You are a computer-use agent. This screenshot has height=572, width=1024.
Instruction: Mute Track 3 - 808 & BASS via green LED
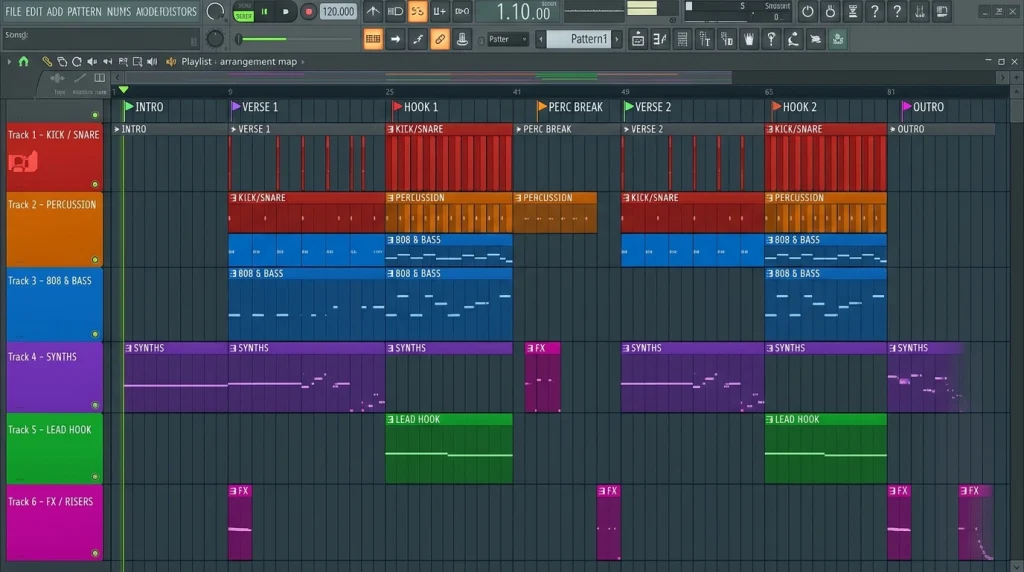pyautogui.click(x=95, y=334)
